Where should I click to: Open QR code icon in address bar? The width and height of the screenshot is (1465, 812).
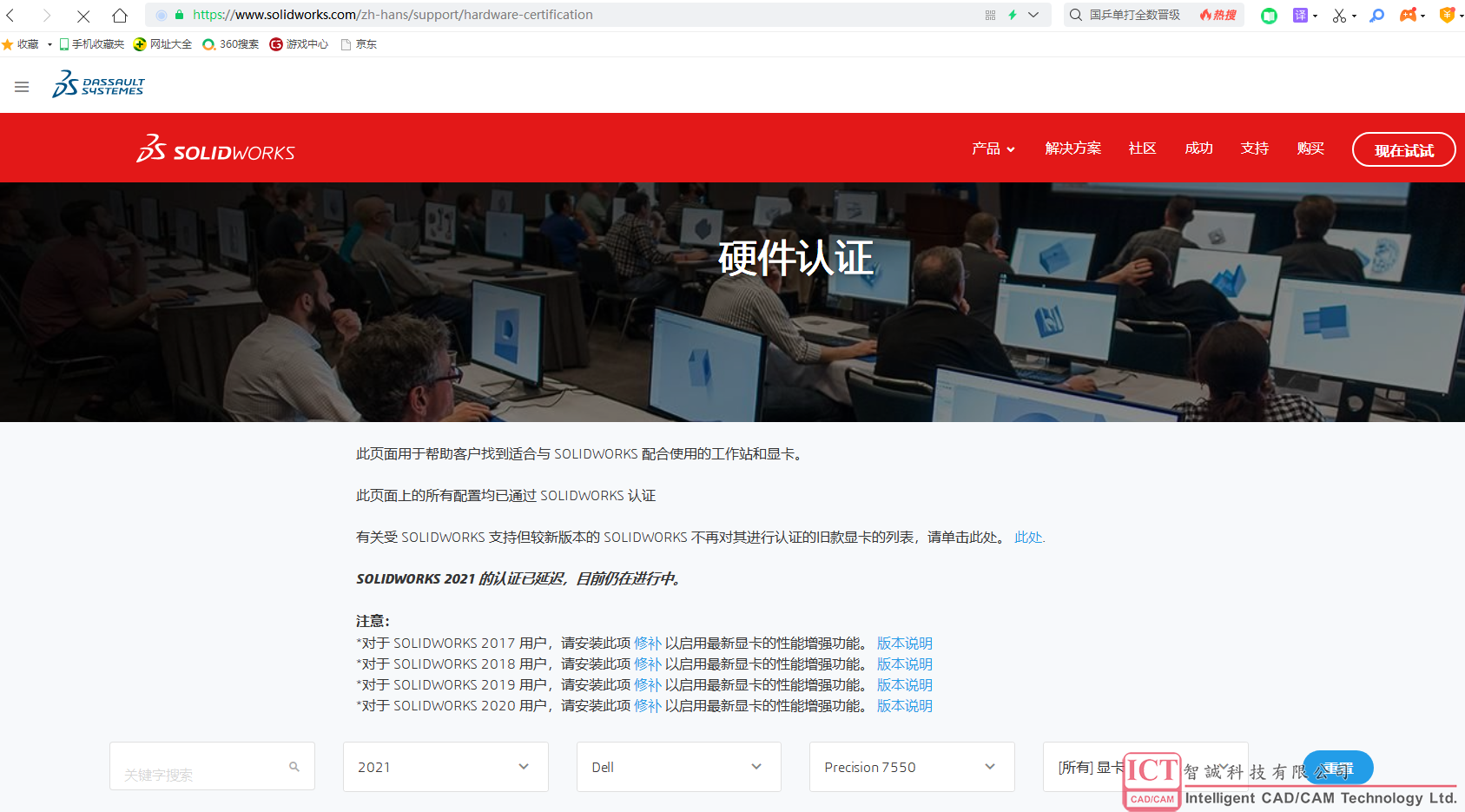(990, 15)
